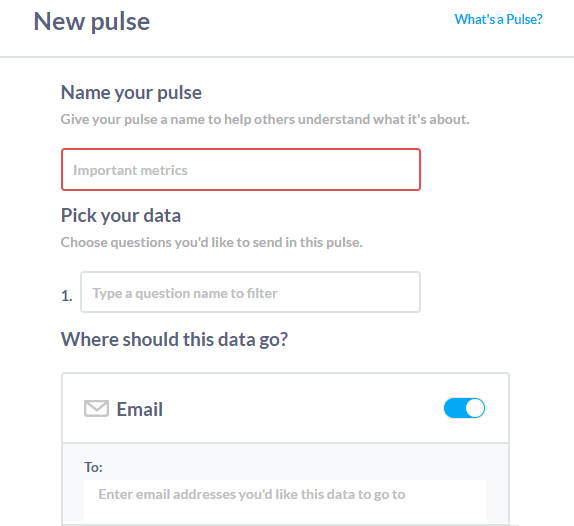Click the blue track of the Email switch
Viewport: 574px width, 526px height.
point(454,408)
